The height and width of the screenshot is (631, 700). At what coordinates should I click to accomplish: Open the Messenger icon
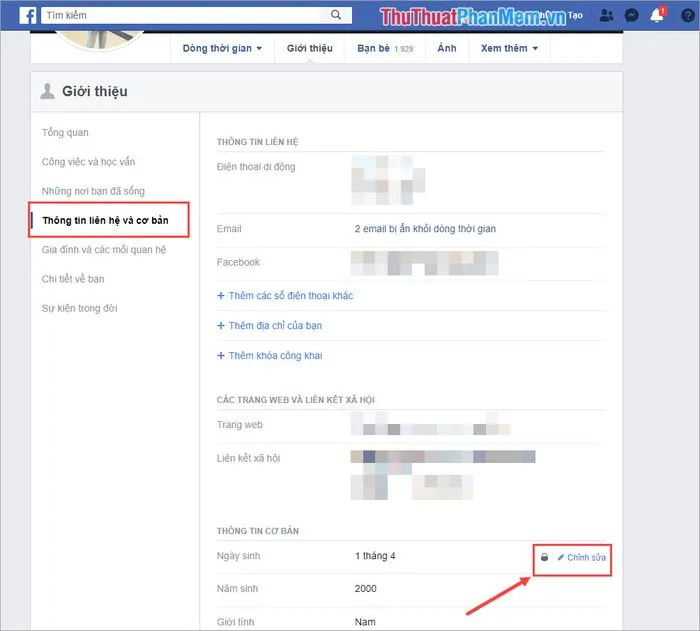[x=631, y=16]
